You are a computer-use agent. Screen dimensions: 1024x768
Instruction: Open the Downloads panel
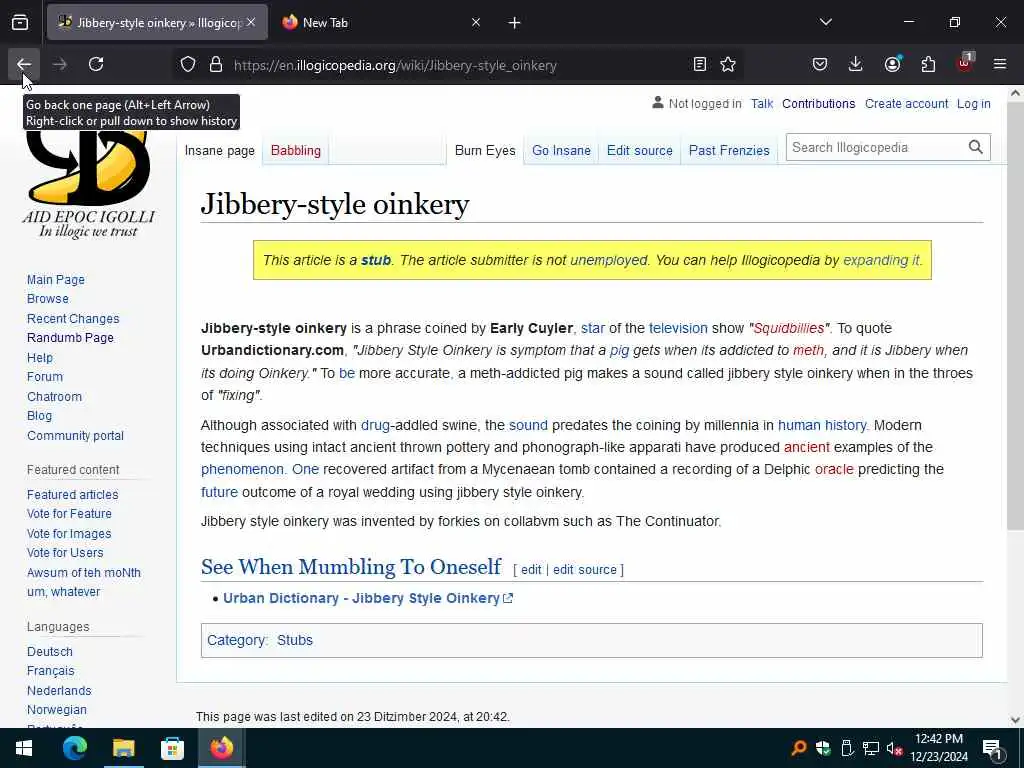click(856, 64)
